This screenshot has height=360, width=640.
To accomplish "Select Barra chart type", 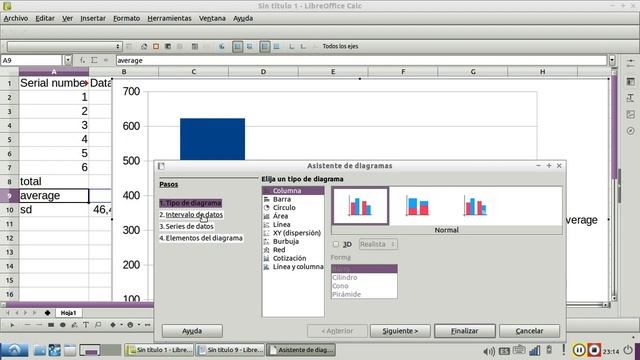I will coord(282,199).
